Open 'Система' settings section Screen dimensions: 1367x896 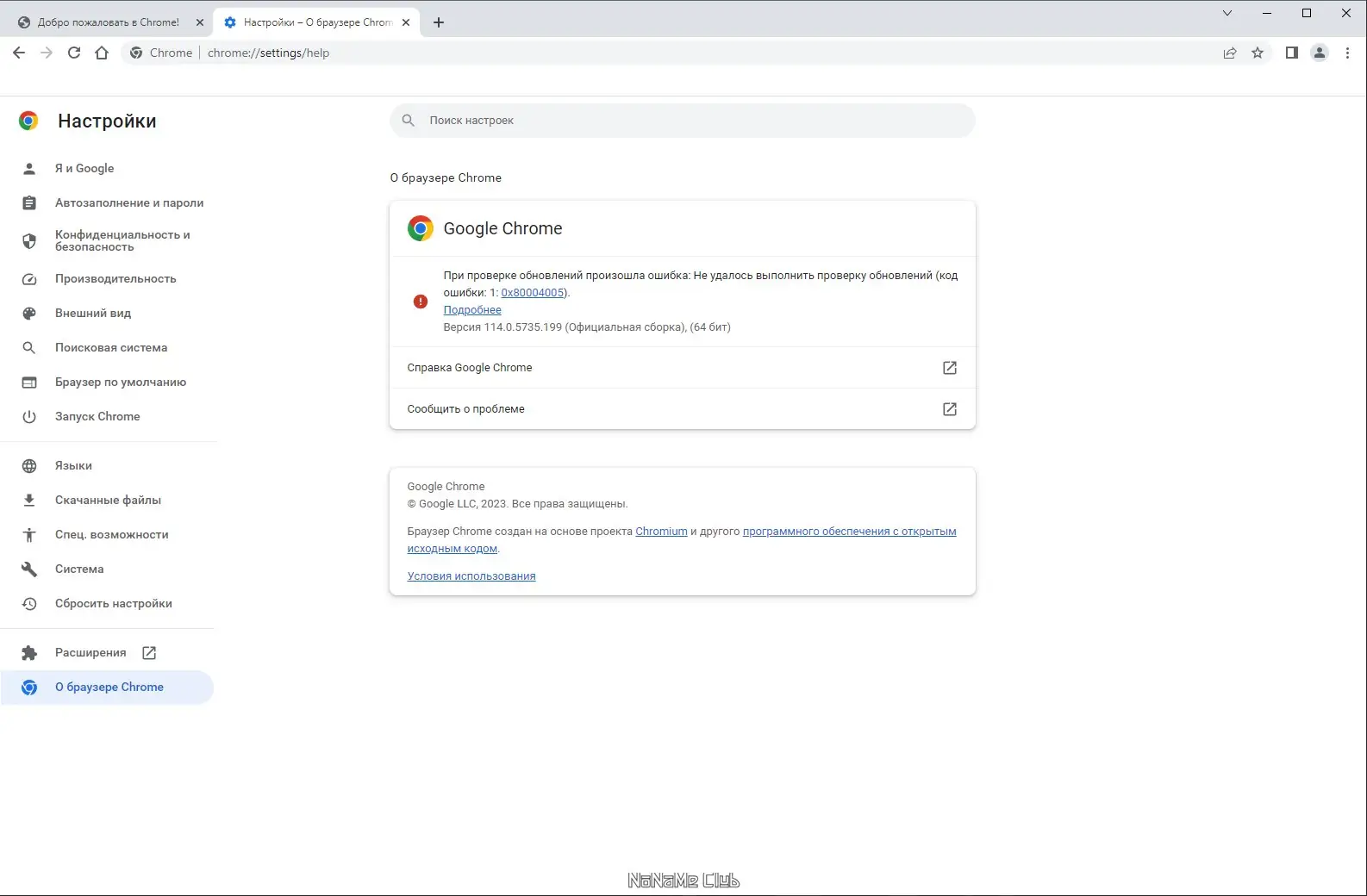[x=108, y=569]
